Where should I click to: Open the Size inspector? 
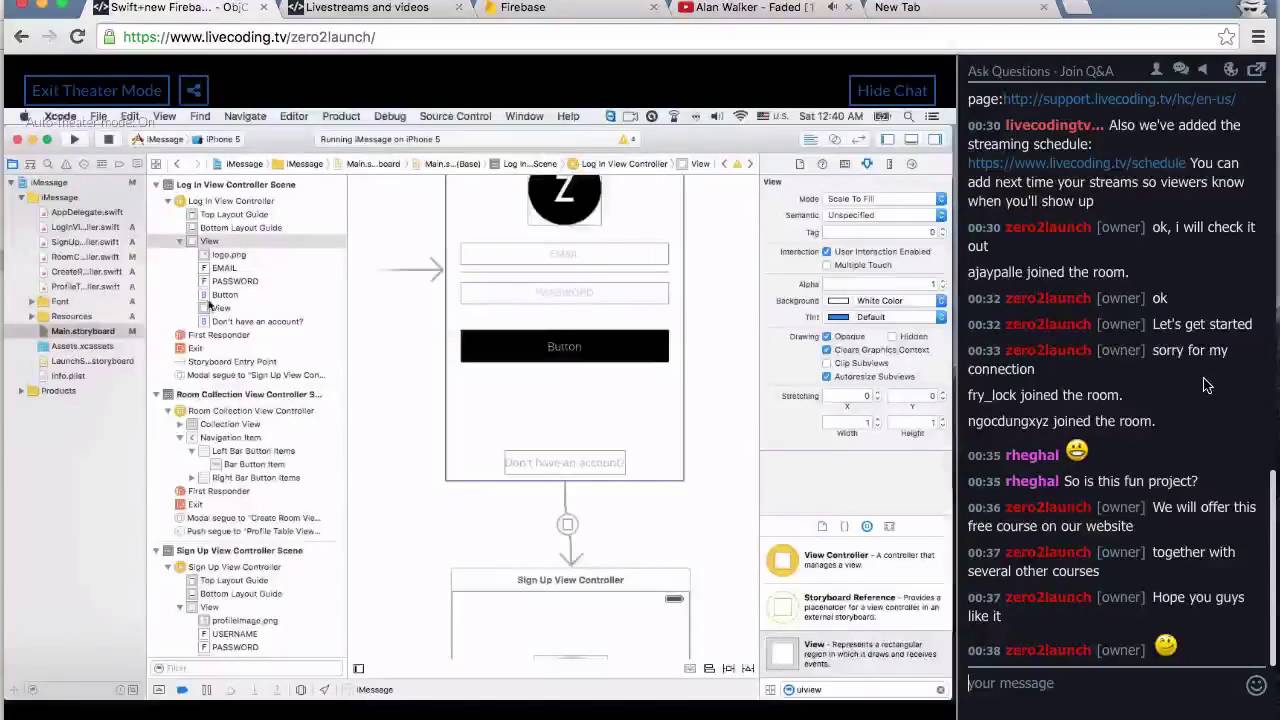click(889, 164)
